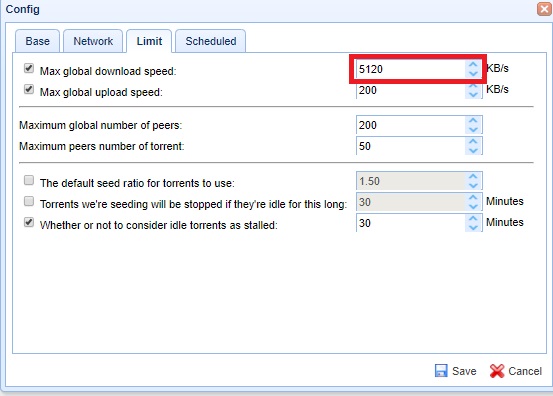The width and height of the screenshot is (553, 396).
Task: Decrease stalled idle torrents minutes
Action: [473, 227]
